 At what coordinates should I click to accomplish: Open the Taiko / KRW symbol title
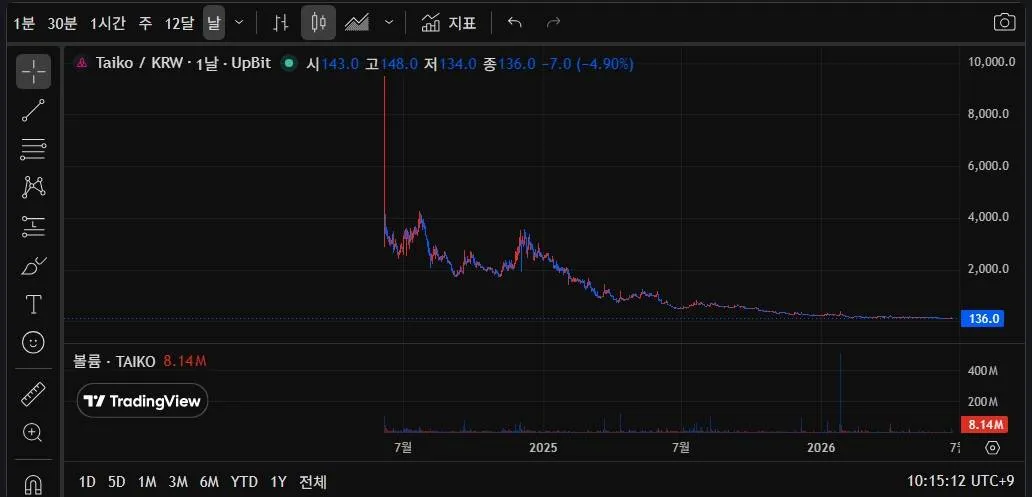coord(184,64)
